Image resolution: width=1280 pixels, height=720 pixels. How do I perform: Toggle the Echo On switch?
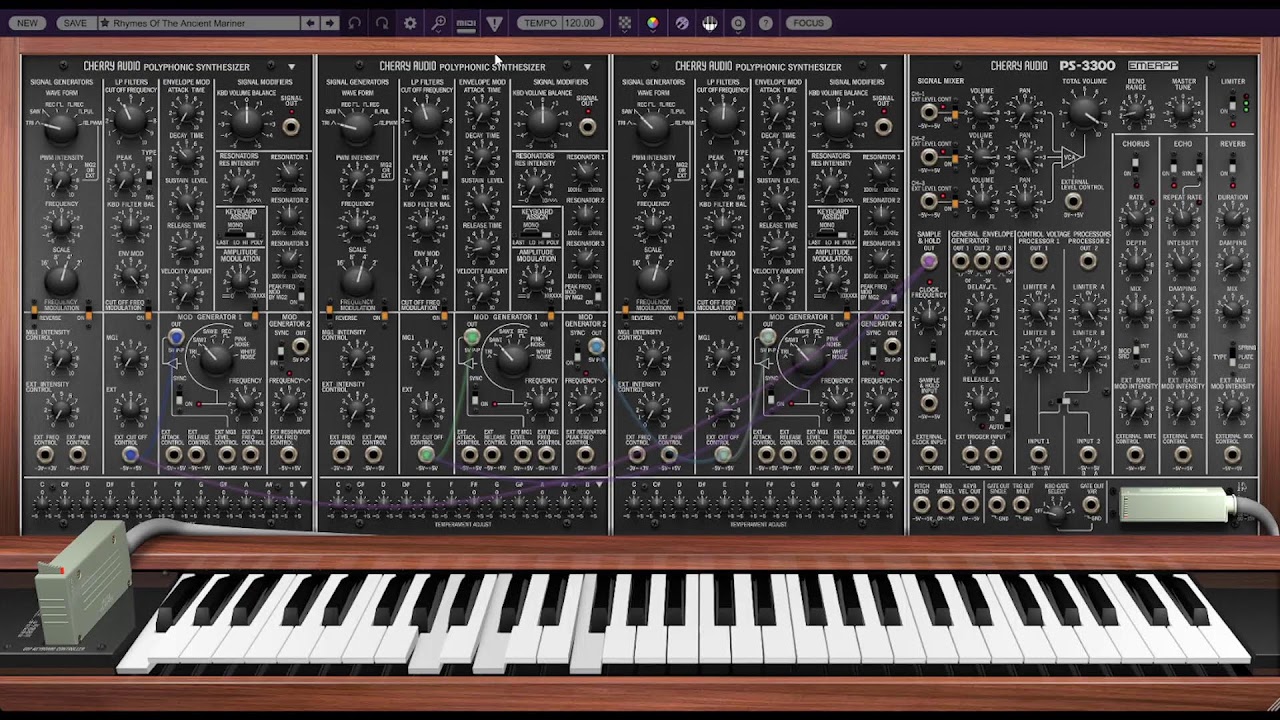point(1172,168)
